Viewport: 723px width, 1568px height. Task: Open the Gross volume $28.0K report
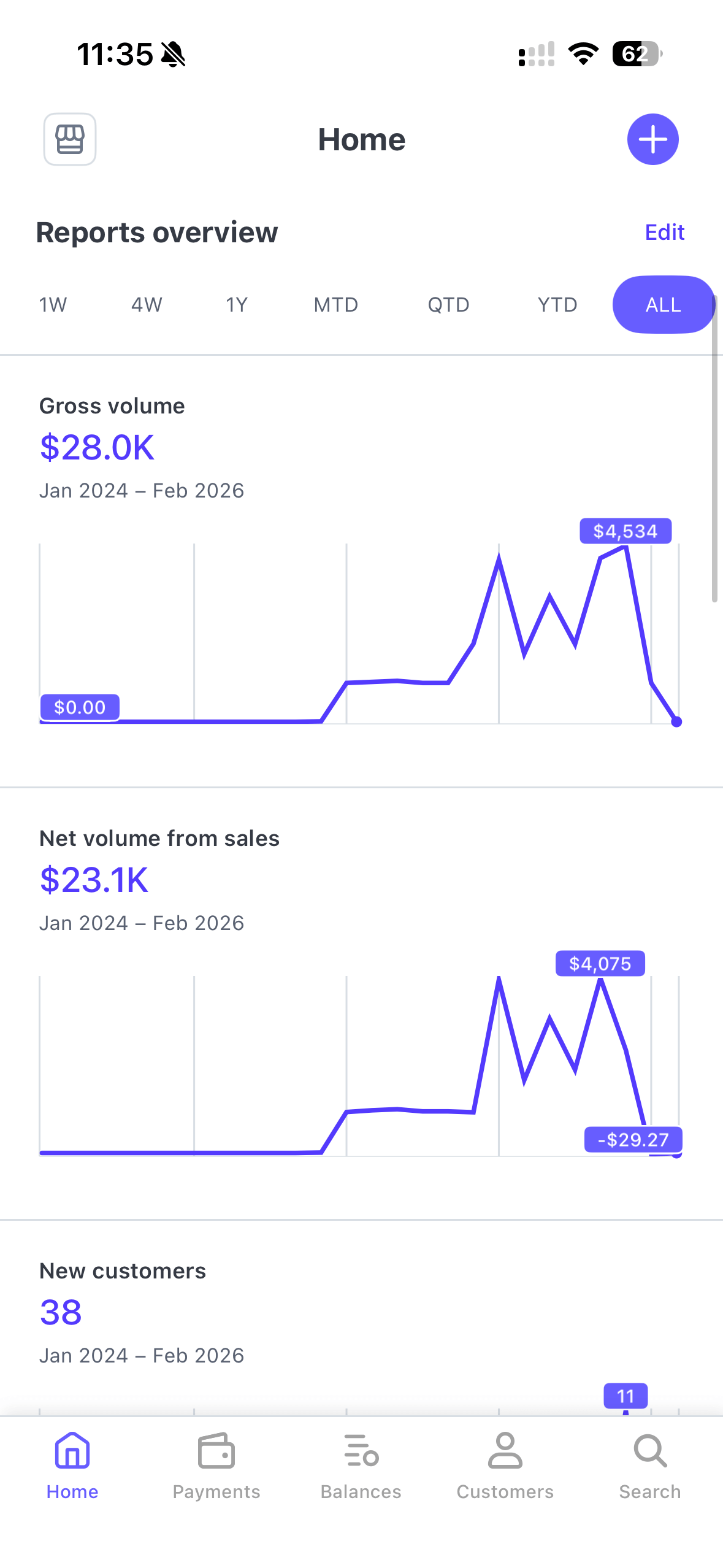coord(97,447)
